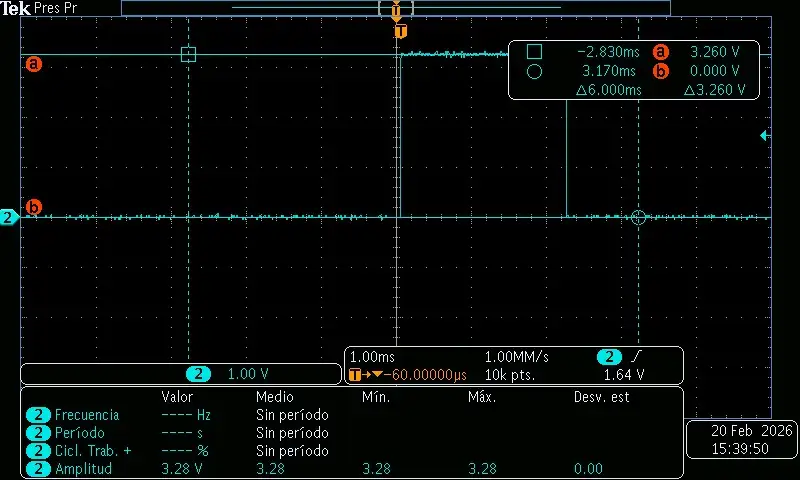Click the Frecuencia measurement row label
The image size is (800, 480).
[x=87, y=415]
